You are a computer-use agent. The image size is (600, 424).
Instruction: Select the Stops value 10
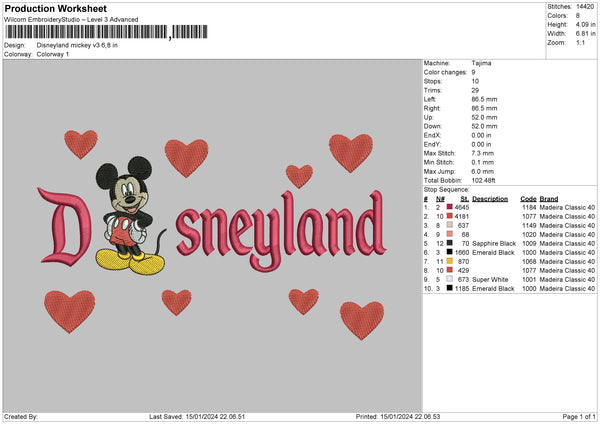point(475,81)
